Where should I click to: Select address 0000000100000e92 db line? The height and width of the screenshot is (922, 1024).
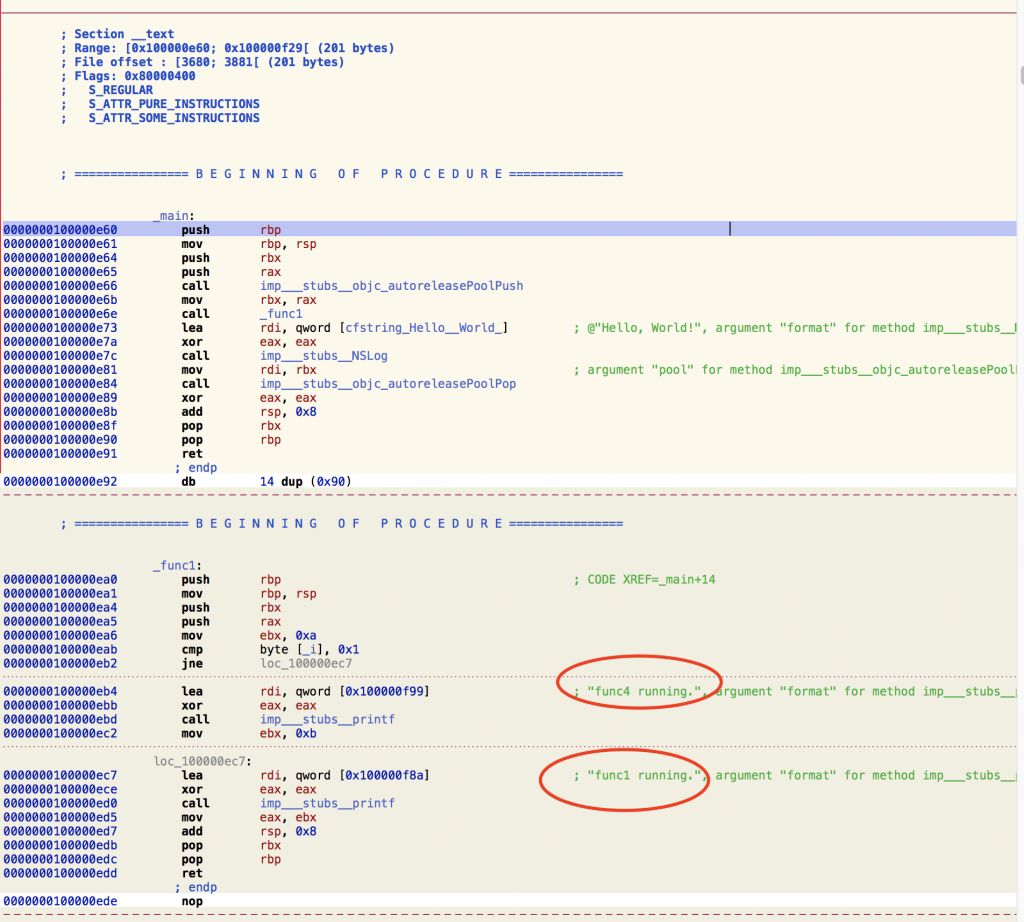(x=60, y=481)
